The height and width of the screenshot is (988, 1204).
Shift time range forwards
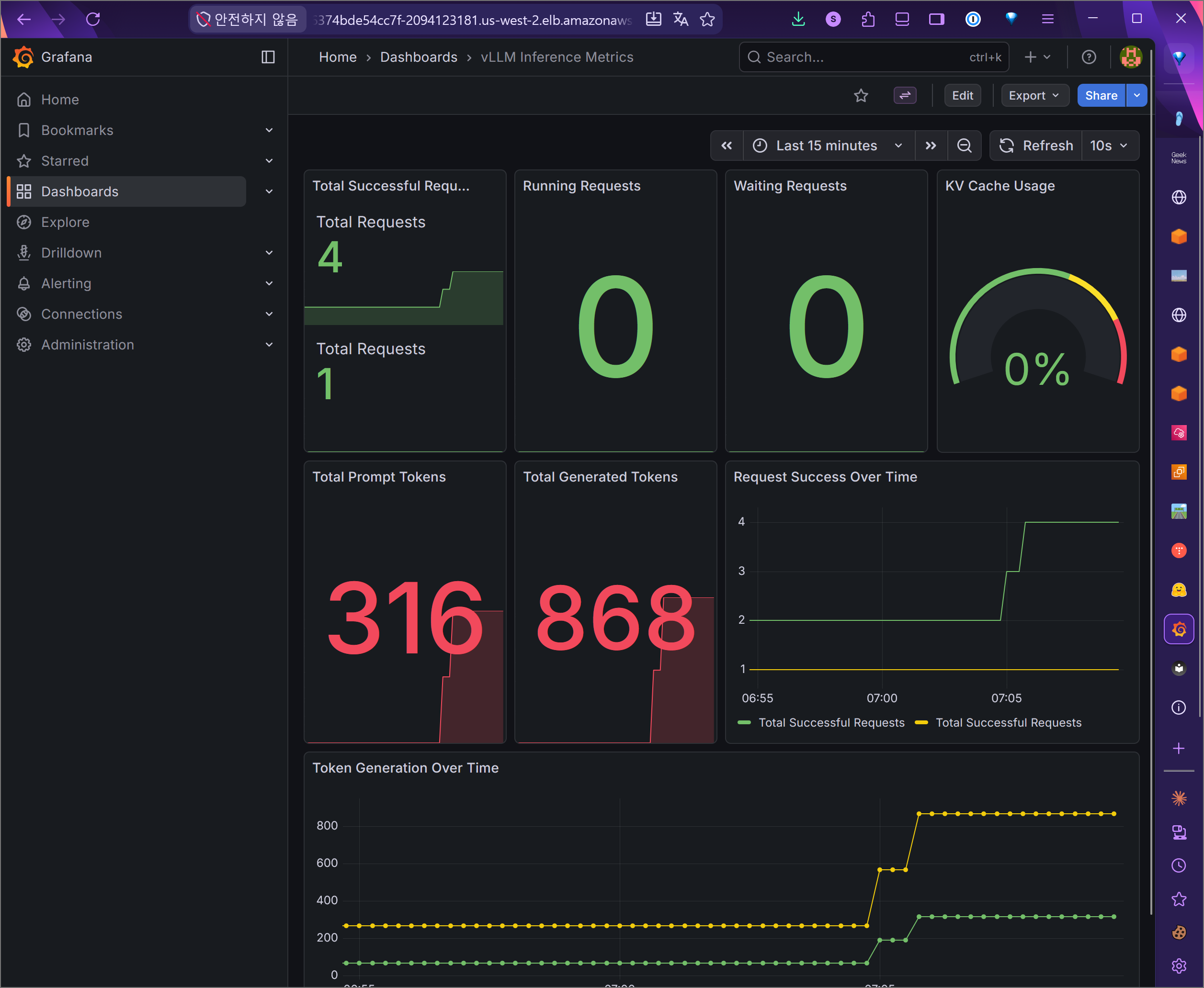pos(931,146)
